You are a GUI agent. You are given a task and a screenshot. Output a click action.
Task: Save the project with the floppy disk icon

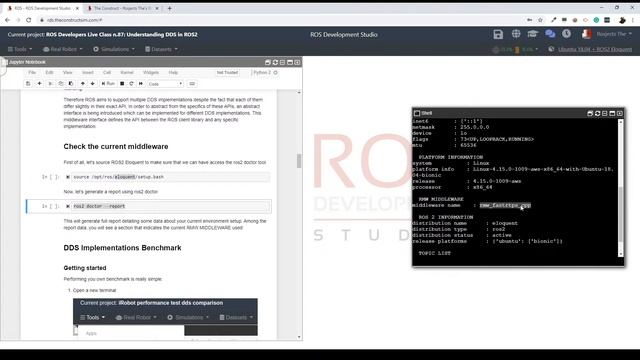click(498, 34)
